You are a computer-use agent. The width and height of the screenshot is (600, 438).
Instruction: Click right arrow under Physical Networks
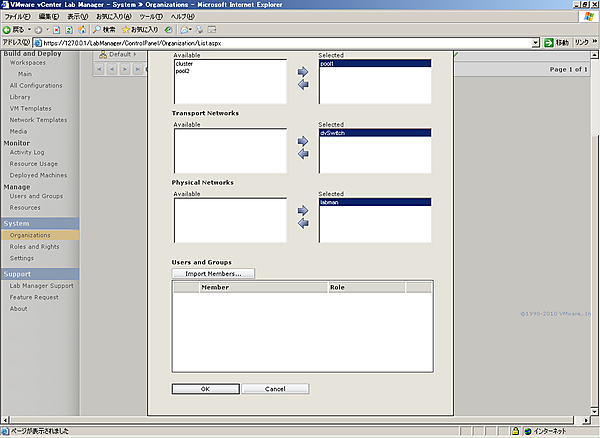click(303, 210)
